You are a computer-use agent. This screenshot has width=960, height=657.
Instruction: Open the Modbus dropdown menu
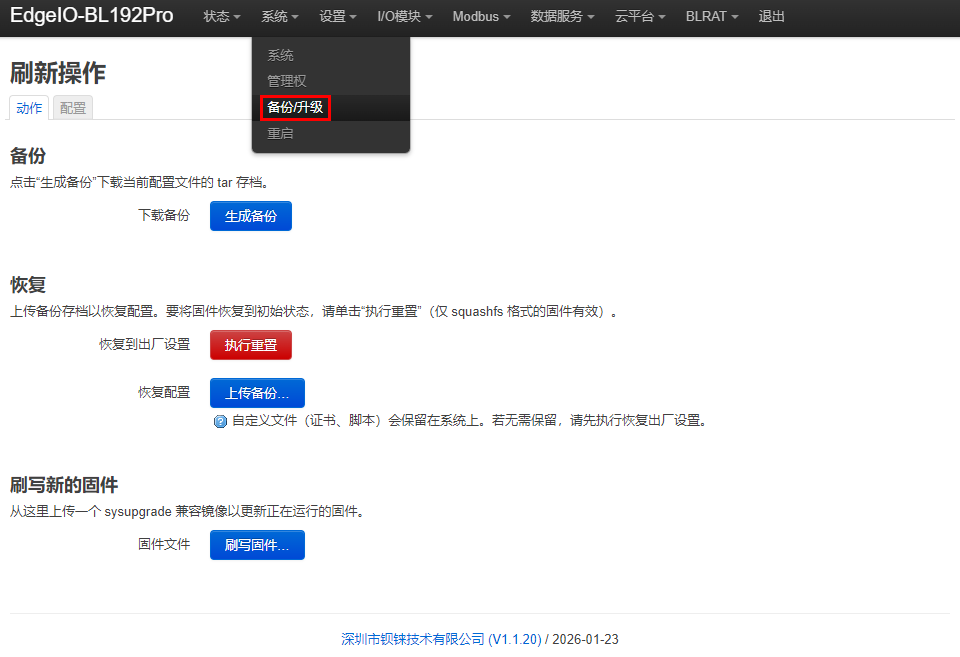481,17
